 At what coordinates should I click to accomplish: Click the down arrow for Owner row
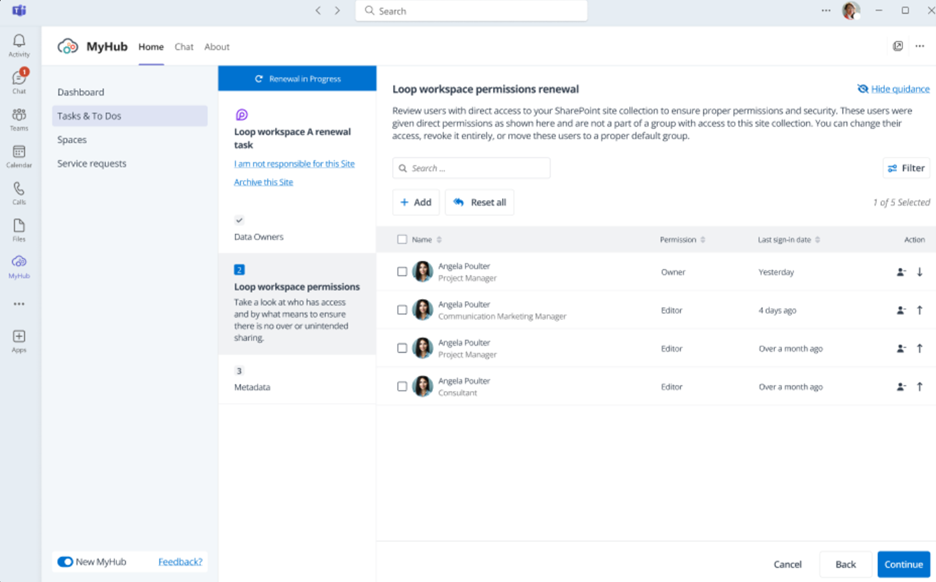(x=920, y=272)
